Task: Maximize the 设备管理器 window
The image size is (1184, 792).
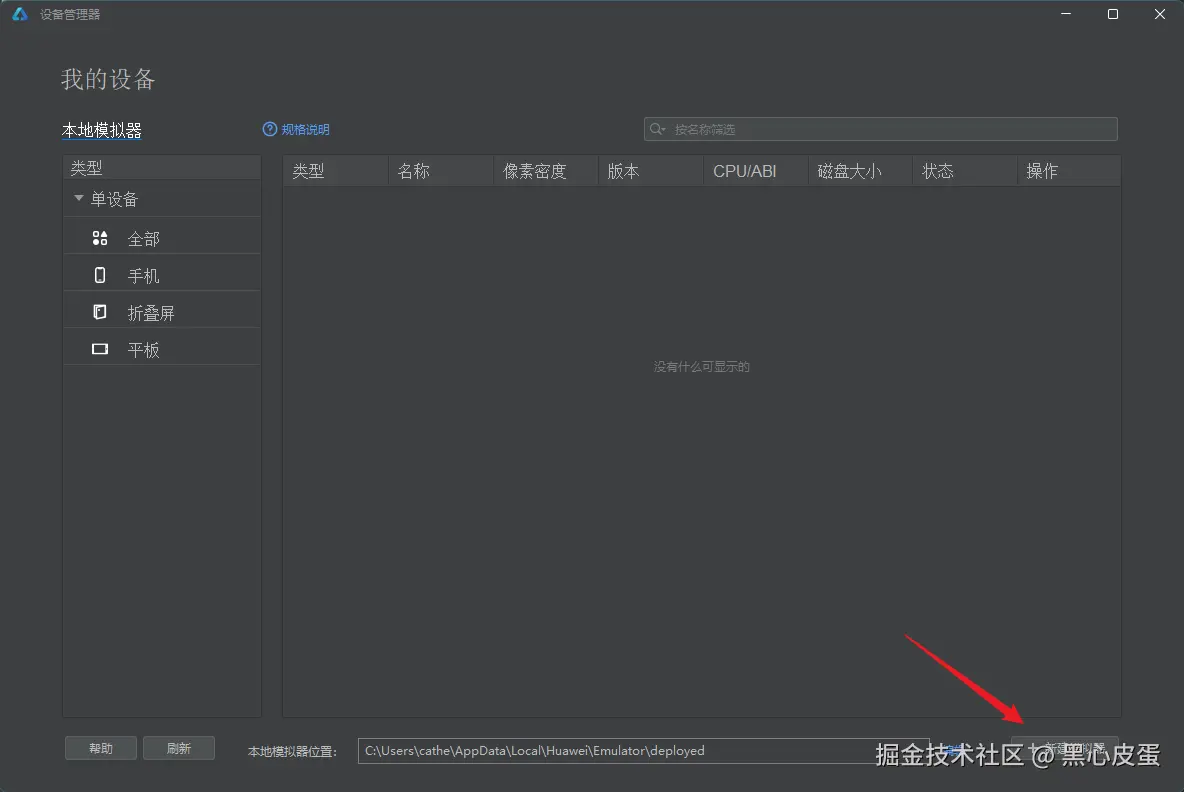Action: click(x=1112, y=14)
